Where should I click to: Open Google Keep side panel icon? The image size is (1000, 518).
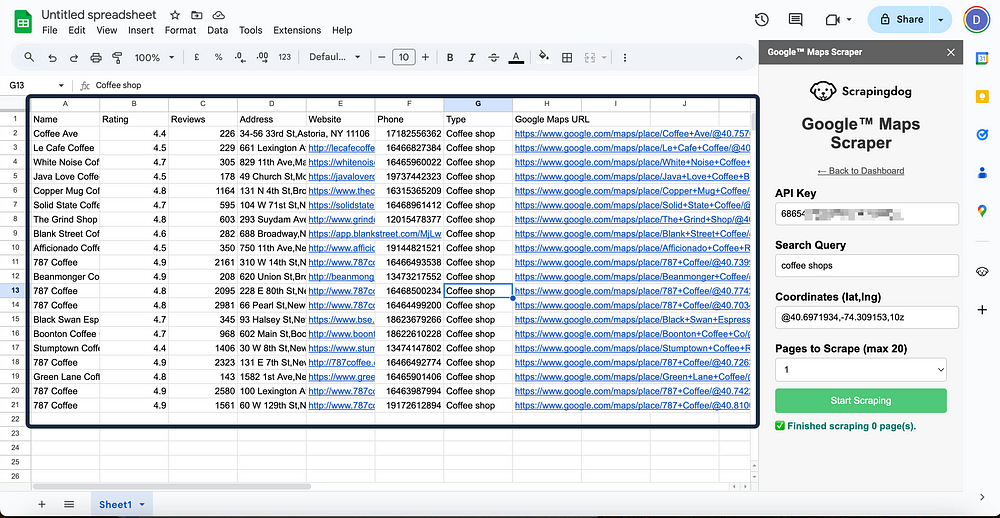coord(982,96)
